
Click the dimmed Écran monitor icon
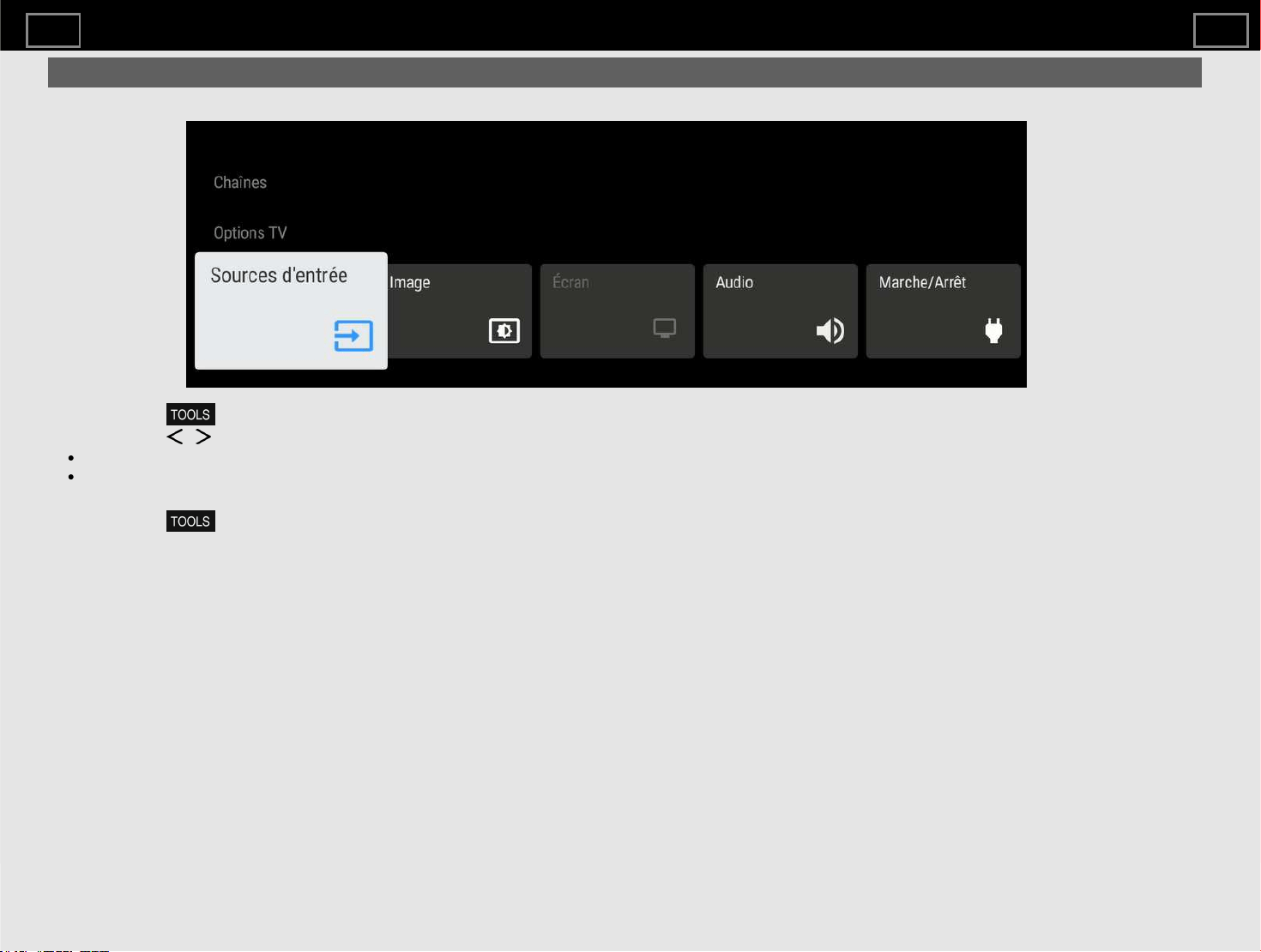coord(665,328)
